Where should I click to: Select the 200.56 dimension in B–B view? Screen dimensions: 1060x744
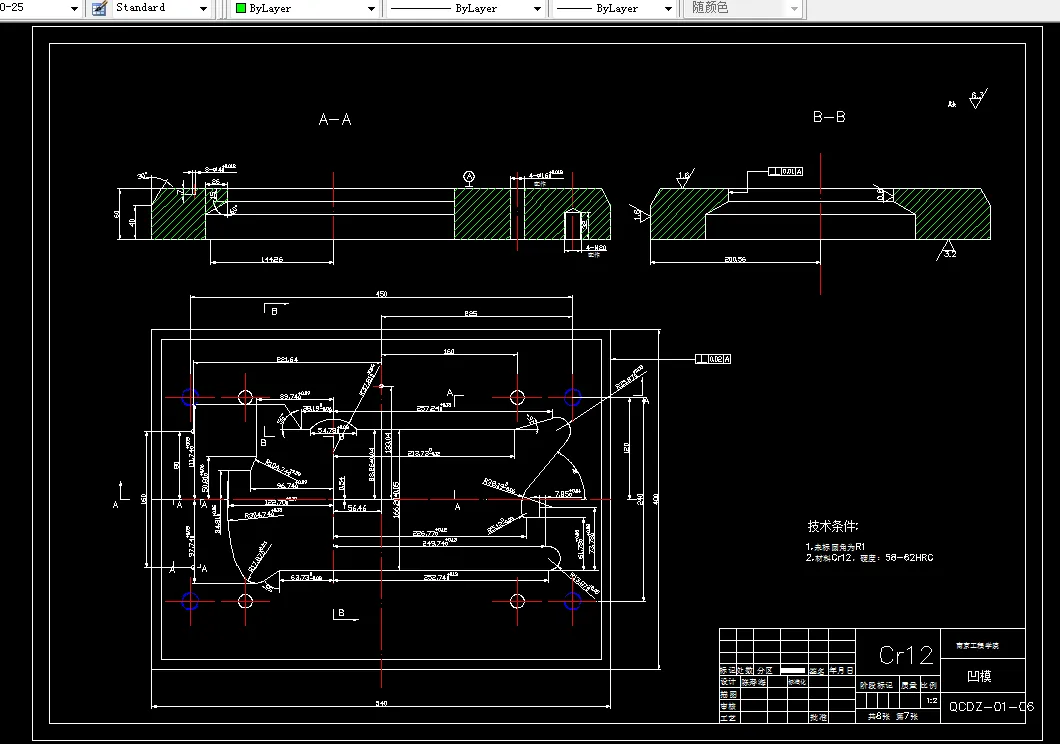pos(735,259)
